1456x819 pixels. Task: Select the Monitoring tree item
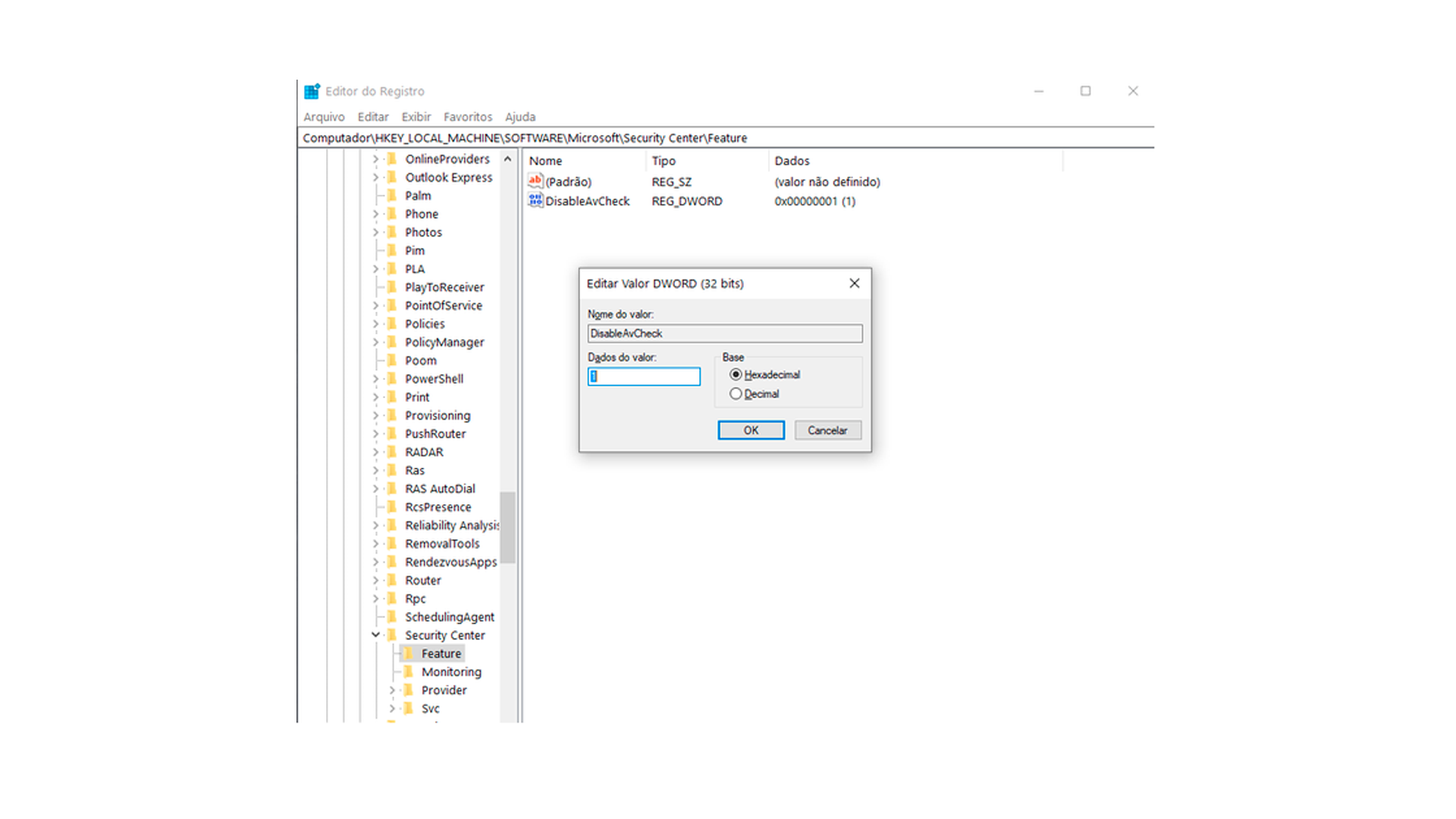click(x=451, y=672)
